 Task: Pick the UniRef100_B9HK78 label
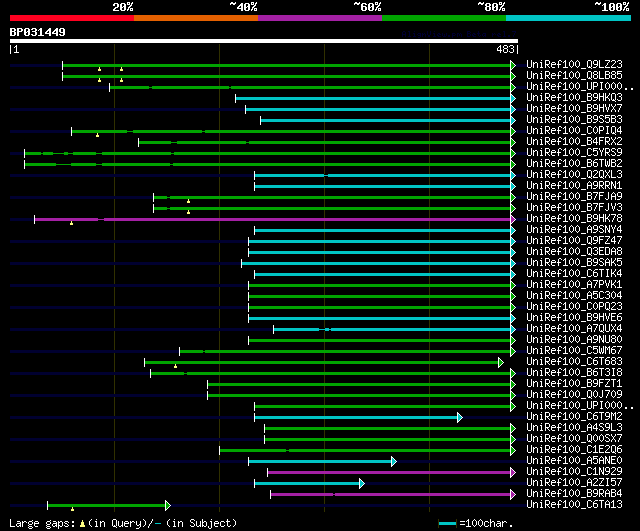tap(574, 219)
